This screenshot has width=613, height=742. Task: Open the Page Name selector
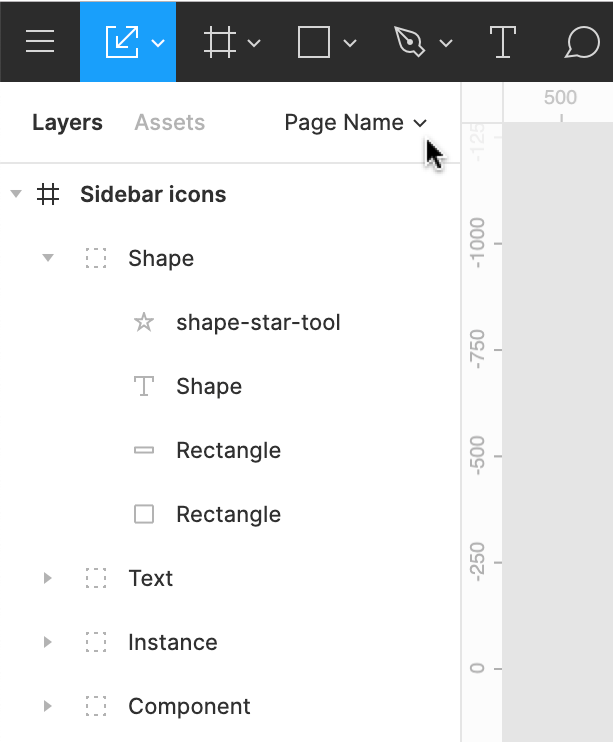pyautogui.click(x=355, y=122)
